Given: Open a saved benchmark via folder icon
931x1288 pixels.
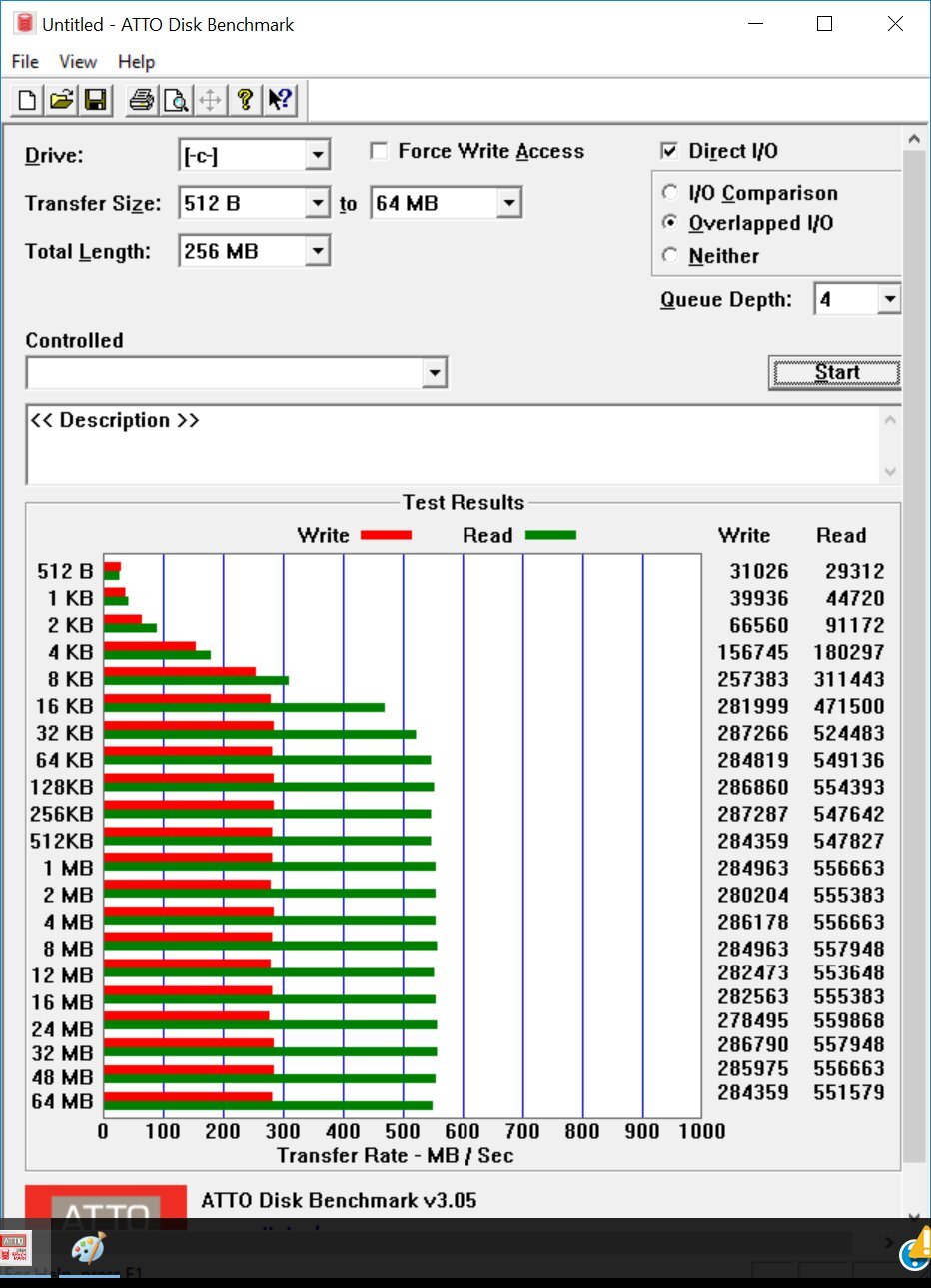Looking at the screenshot, I should point(62,100).
